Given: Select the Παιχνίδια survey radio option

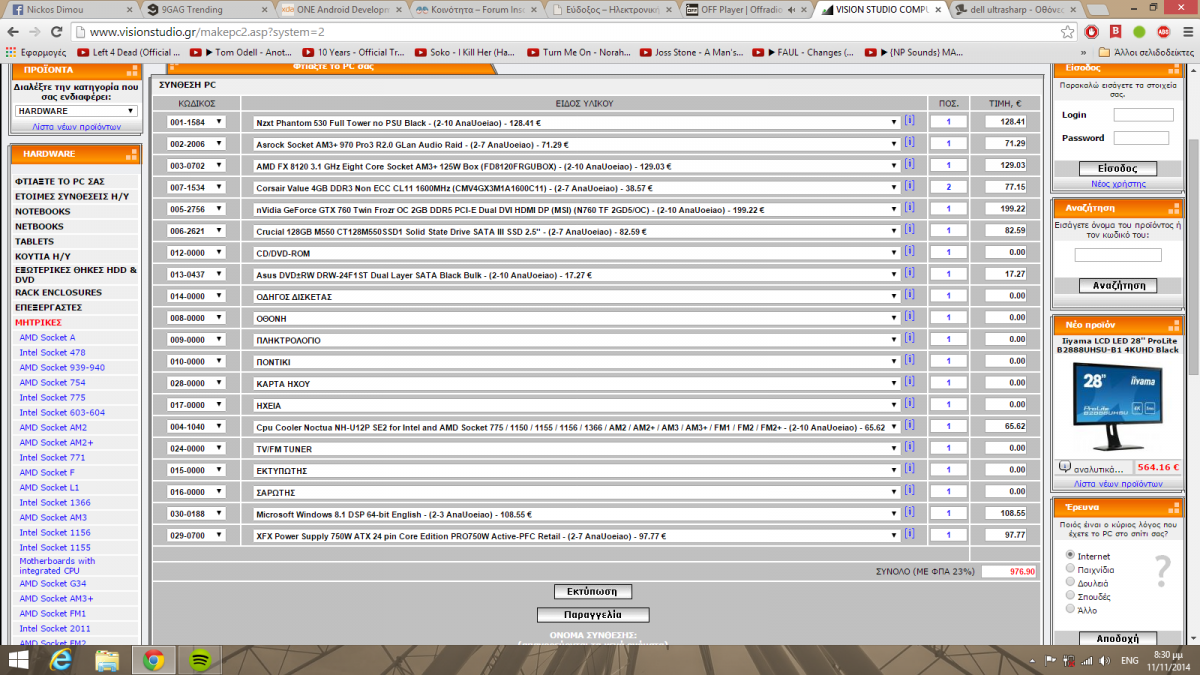Looking at the screenshot, I should pos(1071,568).
